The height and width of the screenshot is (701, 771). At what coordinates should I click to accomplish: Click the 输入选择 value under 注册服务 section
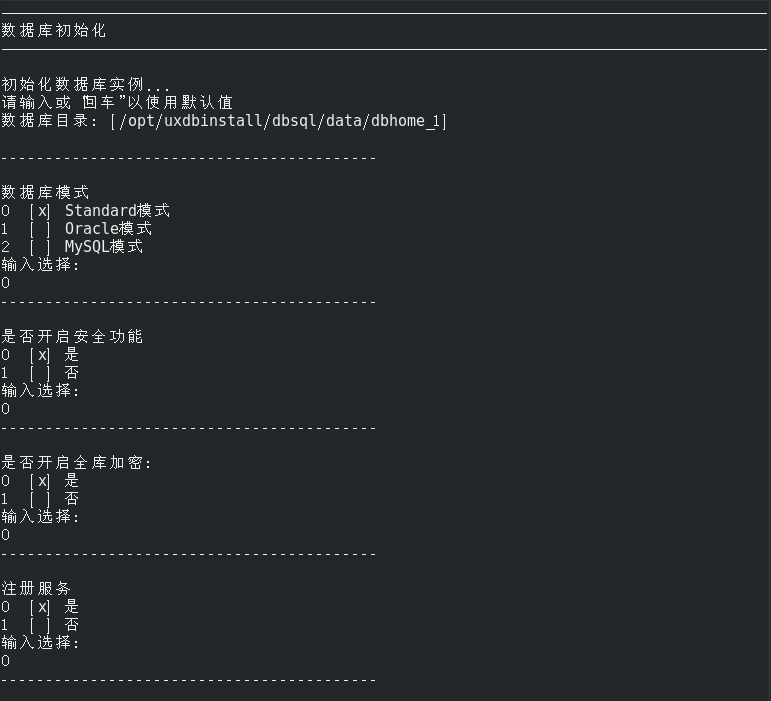coord(6,661)
